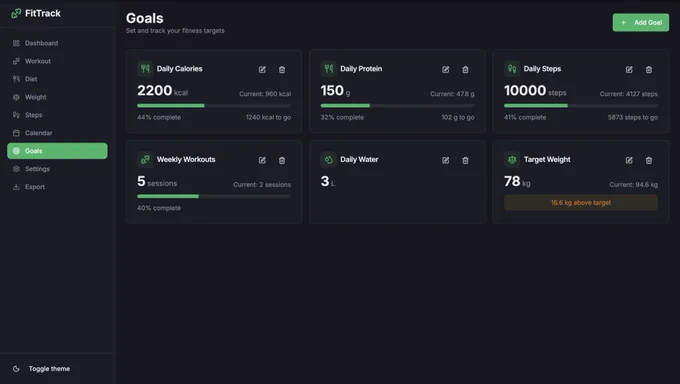Click the Target Weight scale icon

coord(512,159)
